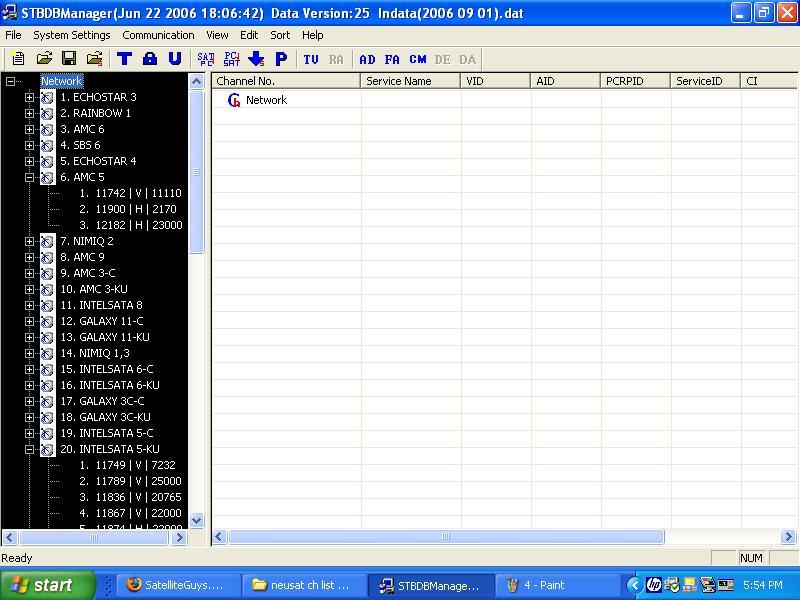Image resolution: width=800 pixels, height=600 pixels.
Task: Click the RA radio list icon
Action: [336, 60]
